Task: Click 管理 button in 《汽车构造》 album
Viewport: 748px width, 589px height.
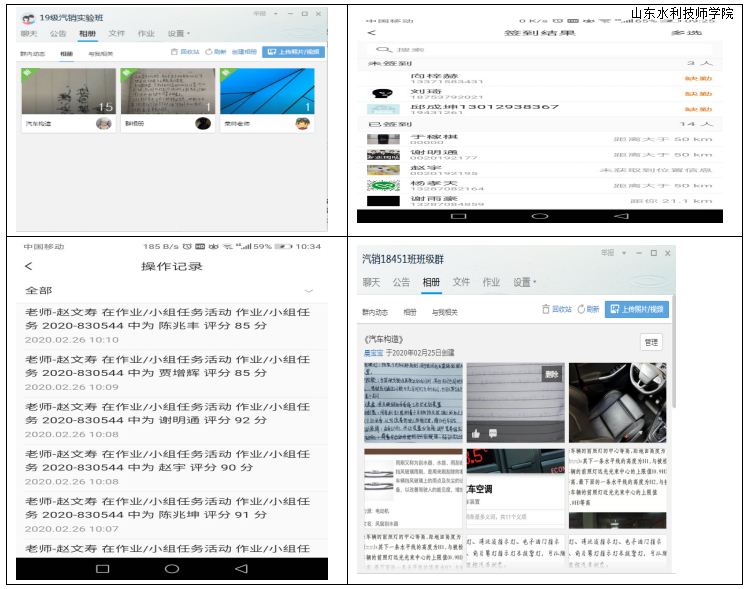Action: point(651,342)
